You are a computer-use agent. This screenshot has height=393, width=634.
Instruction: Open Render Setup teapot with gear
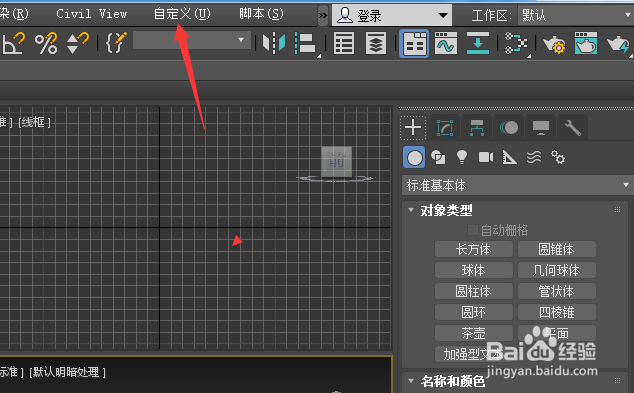point(554,44)
